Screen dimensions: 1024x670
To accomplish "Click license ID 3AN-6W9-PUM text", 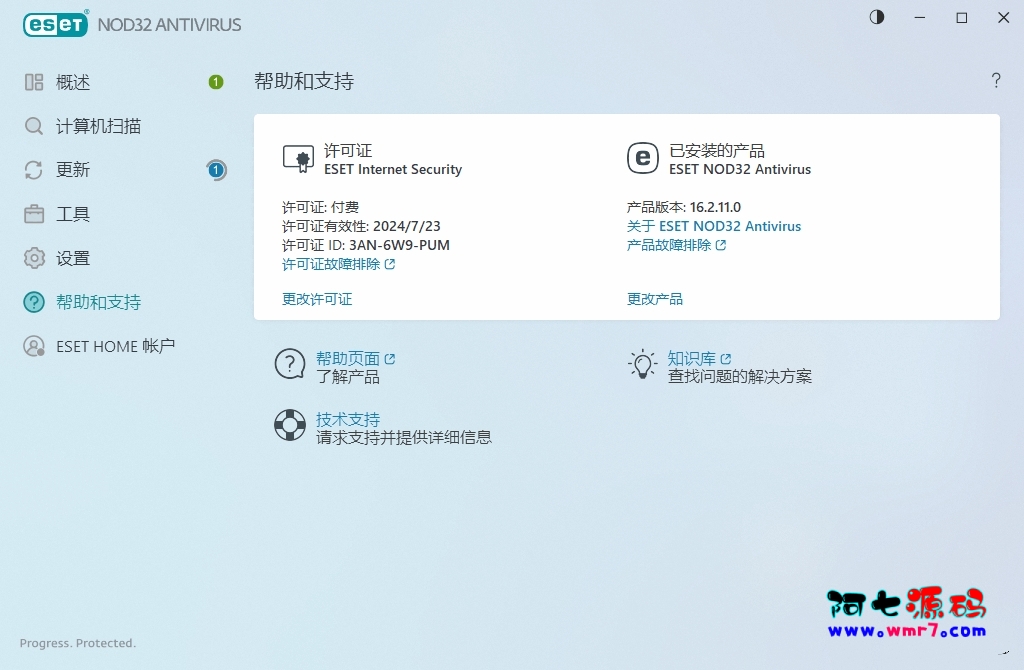I will 399,245.
